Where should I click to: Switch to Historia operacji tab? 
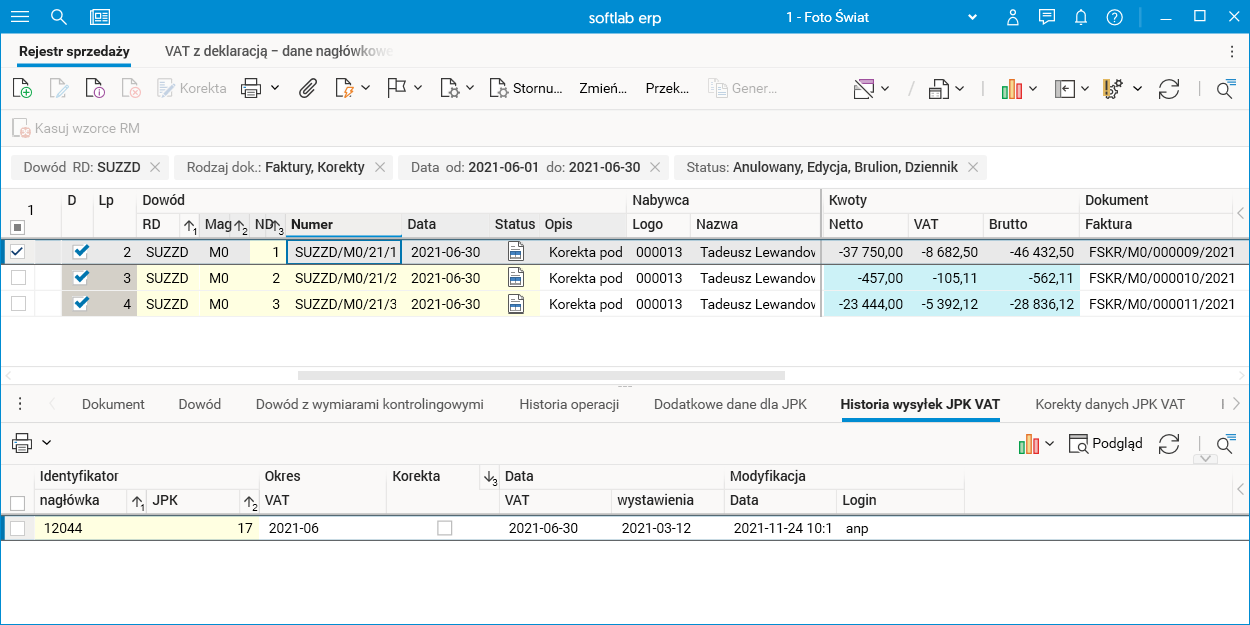point(569,404)
